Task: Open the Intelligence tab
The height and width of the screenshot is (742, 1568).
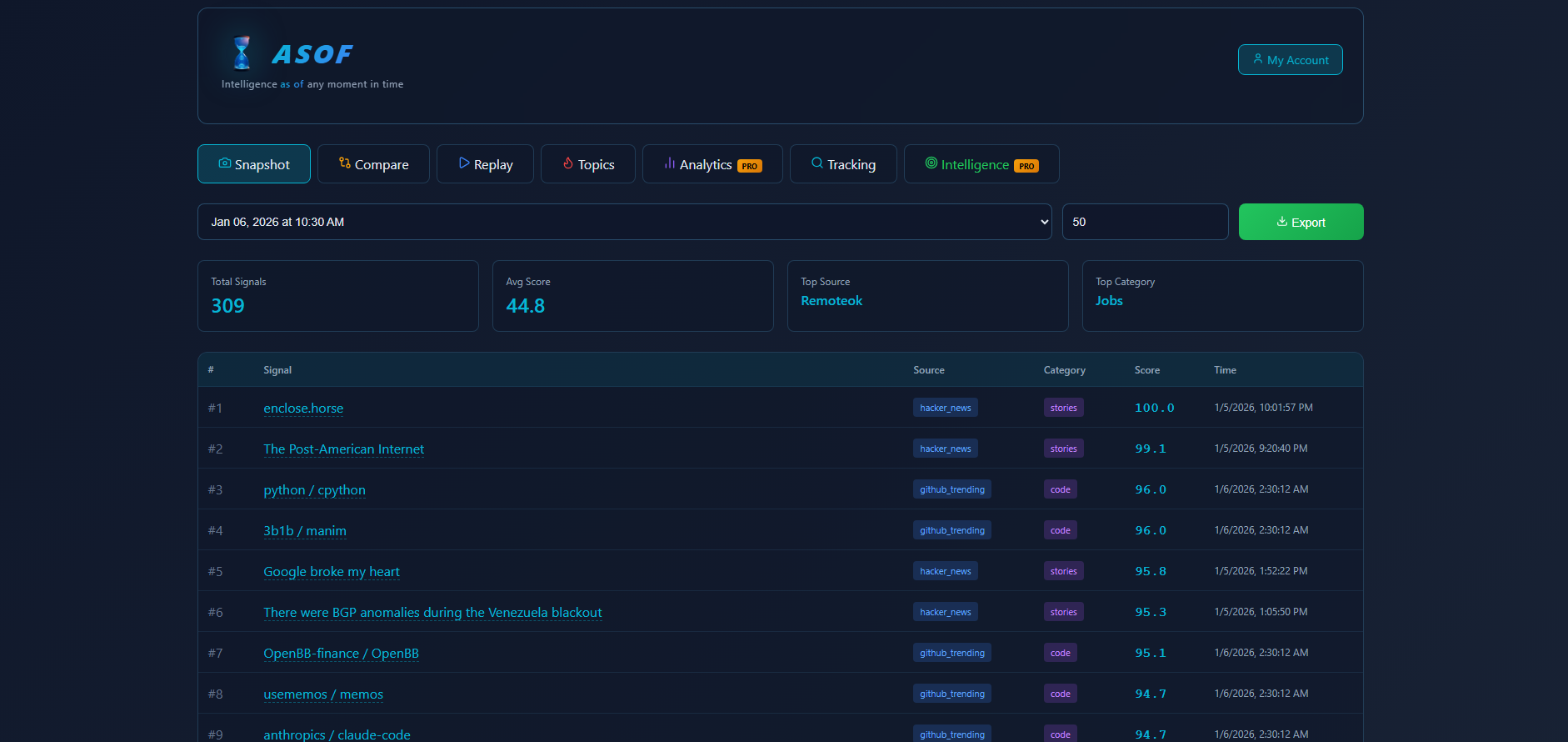Action: point(981,164)
